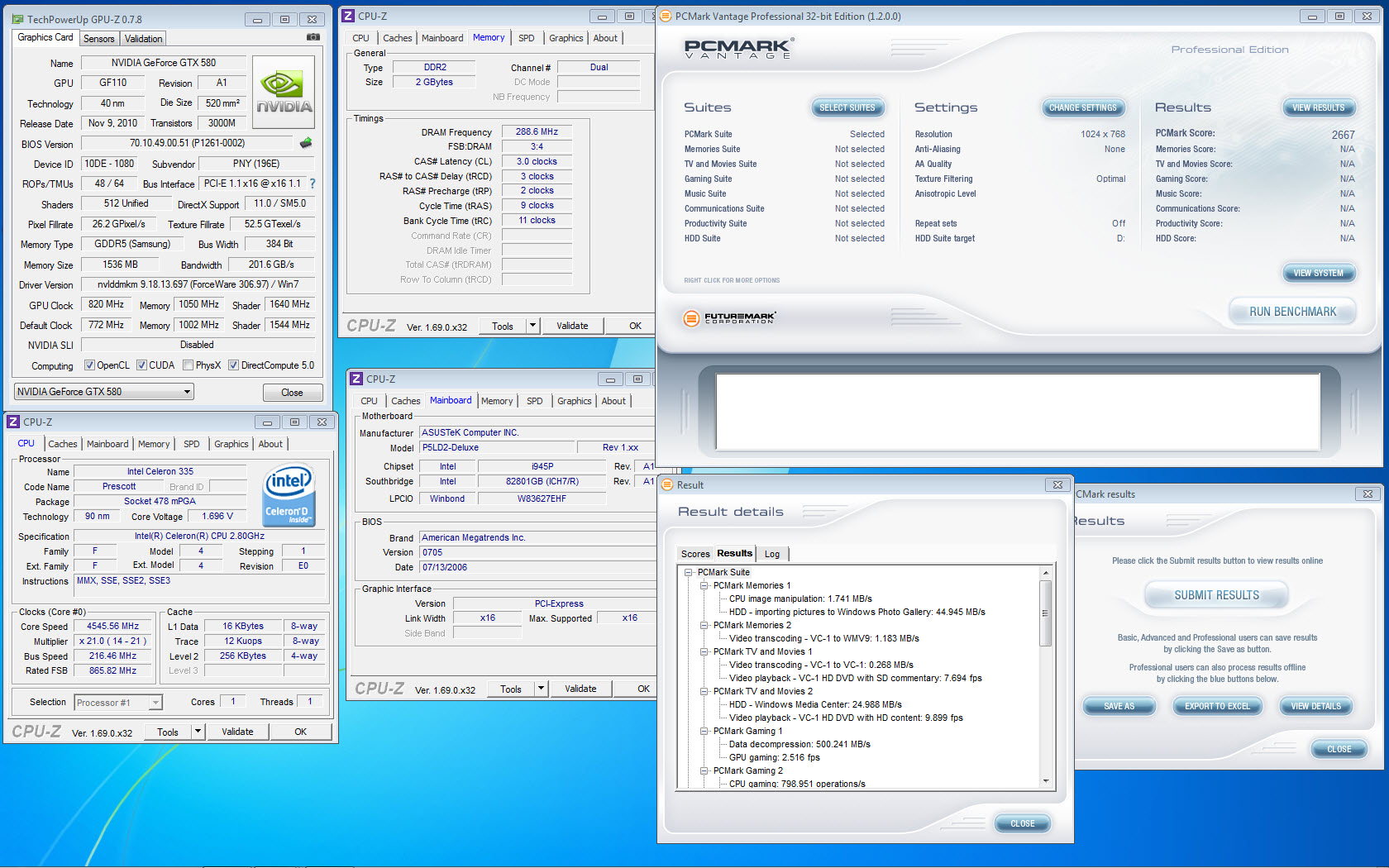Click the VIEW DETAILS button
This screenshot has width=1389, height=868.
click(1315, 706)
